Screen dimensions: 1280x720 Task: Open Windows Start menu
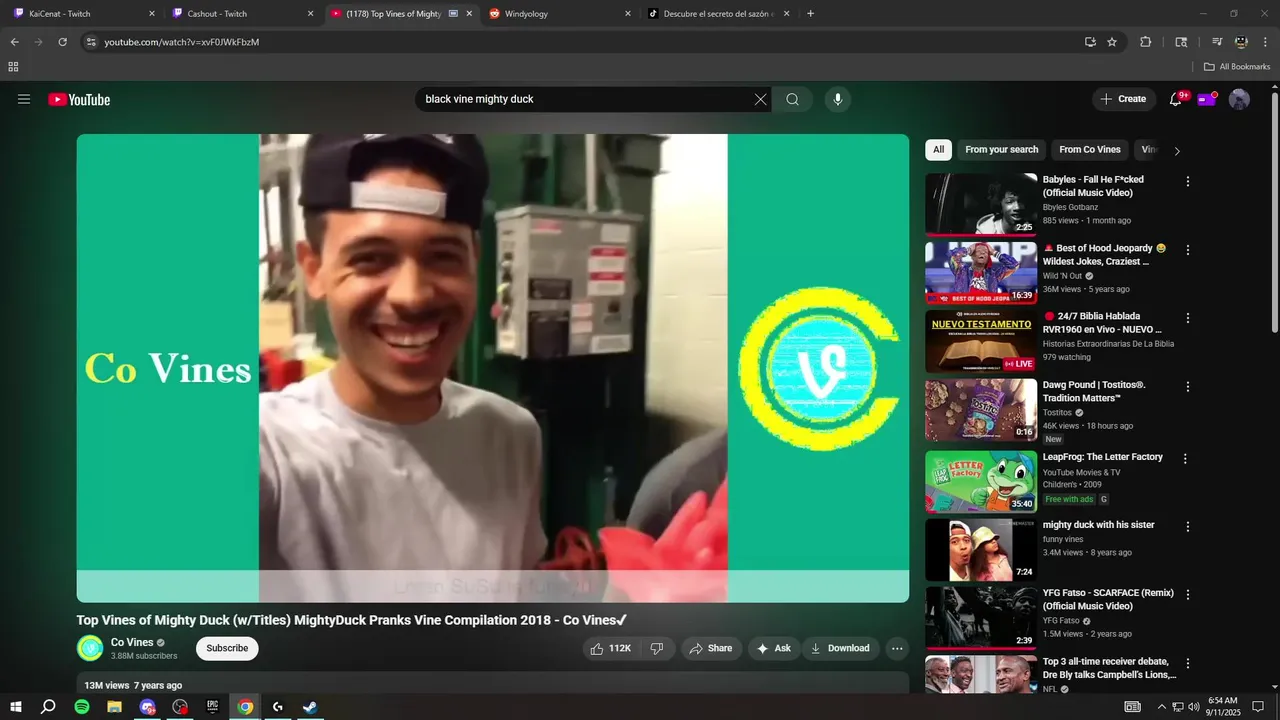[x=16, y=707]
